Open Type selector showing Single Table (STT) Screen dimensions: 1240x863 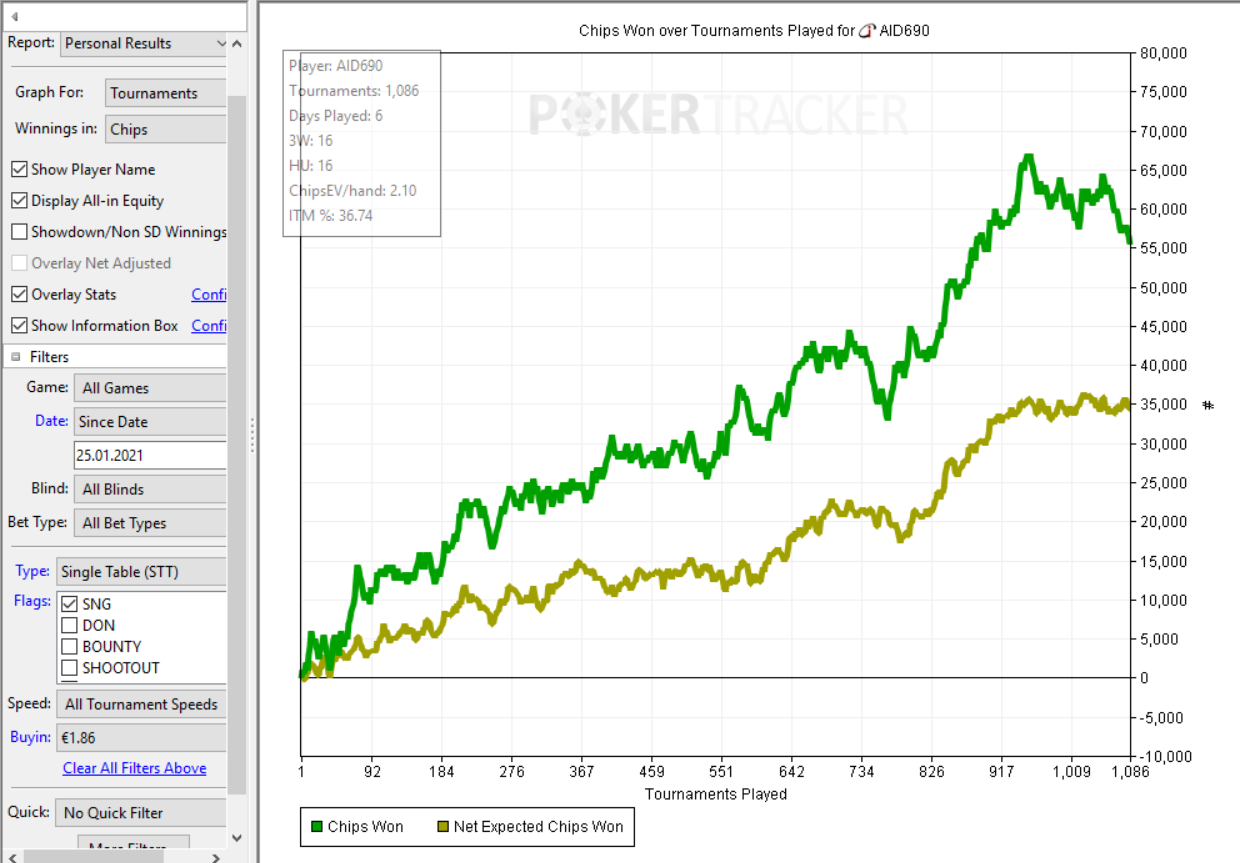141,572
